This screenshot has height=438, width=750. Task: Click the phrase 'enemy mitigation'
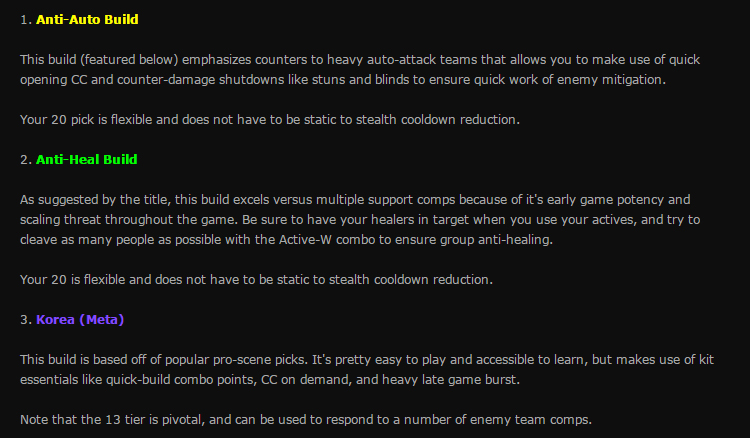pyautogui.click(x=609, y=79)
